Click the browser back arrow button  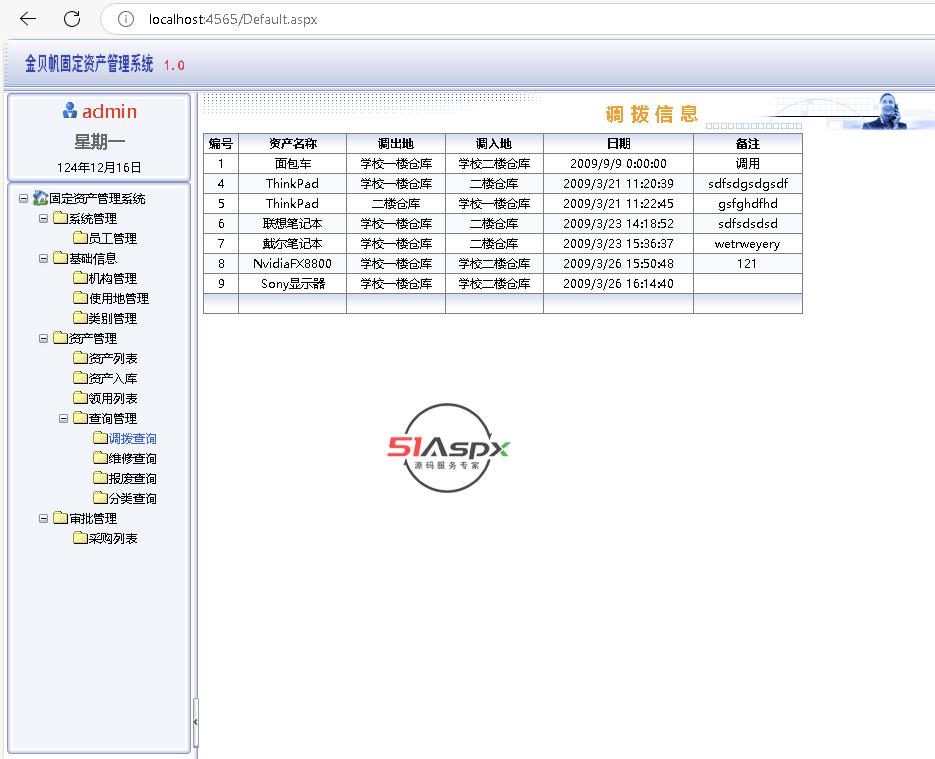[x=28, y=19]
